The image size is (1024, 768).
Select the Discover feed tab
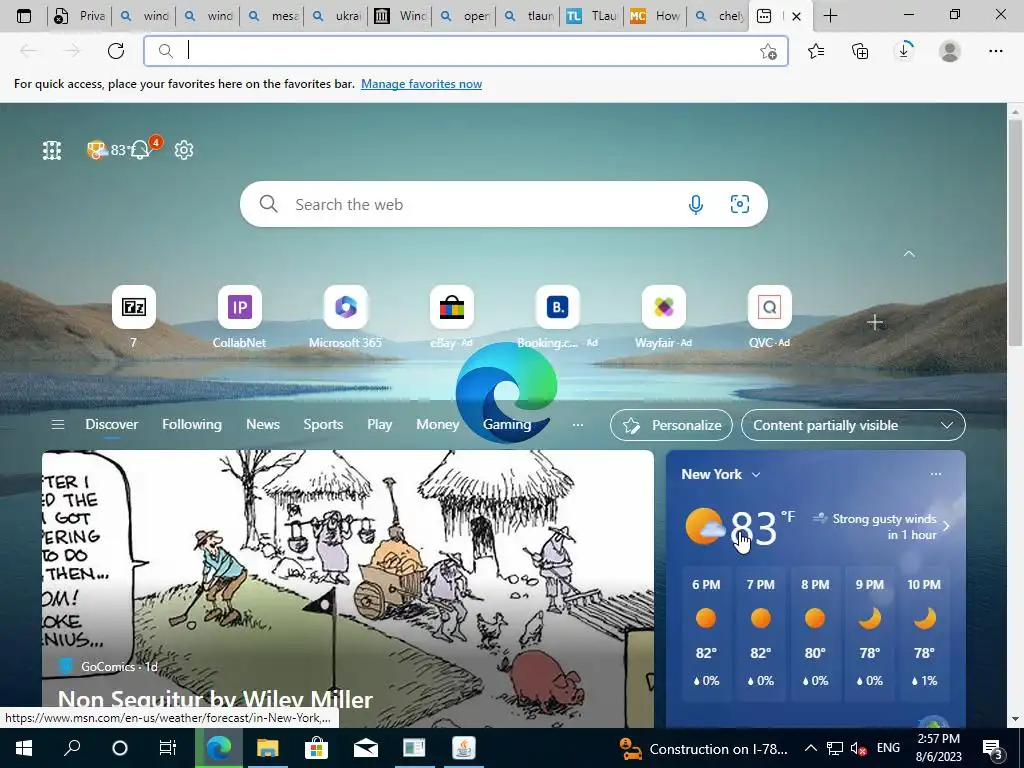[x=112, y=424]
